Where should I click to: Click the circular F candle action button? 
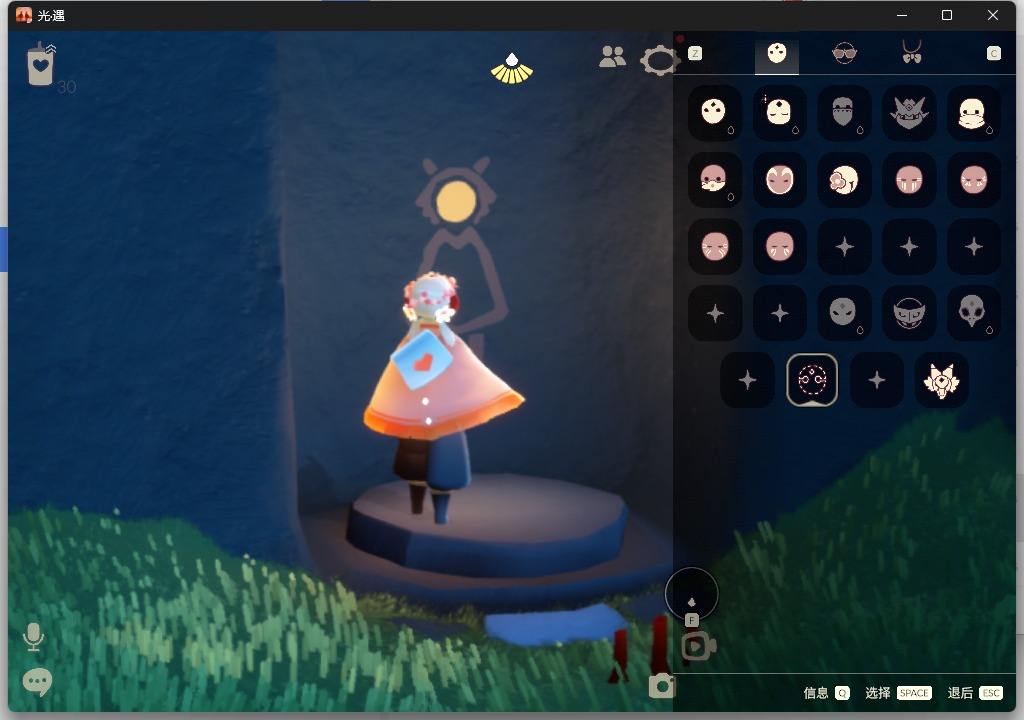692,595
